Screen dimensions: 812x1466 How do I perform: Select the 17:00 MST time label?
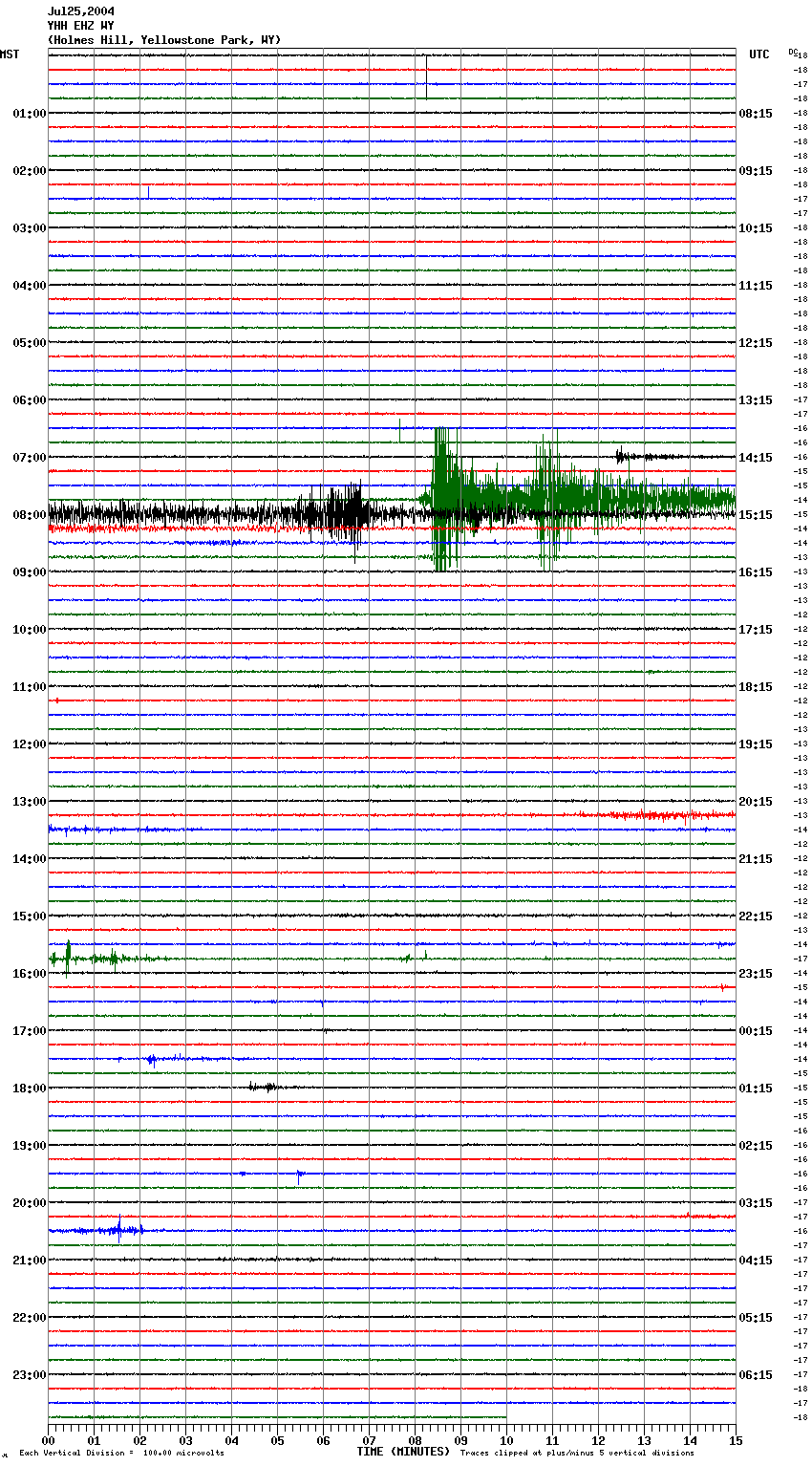pyautogui.click(x=30, y=1031)
